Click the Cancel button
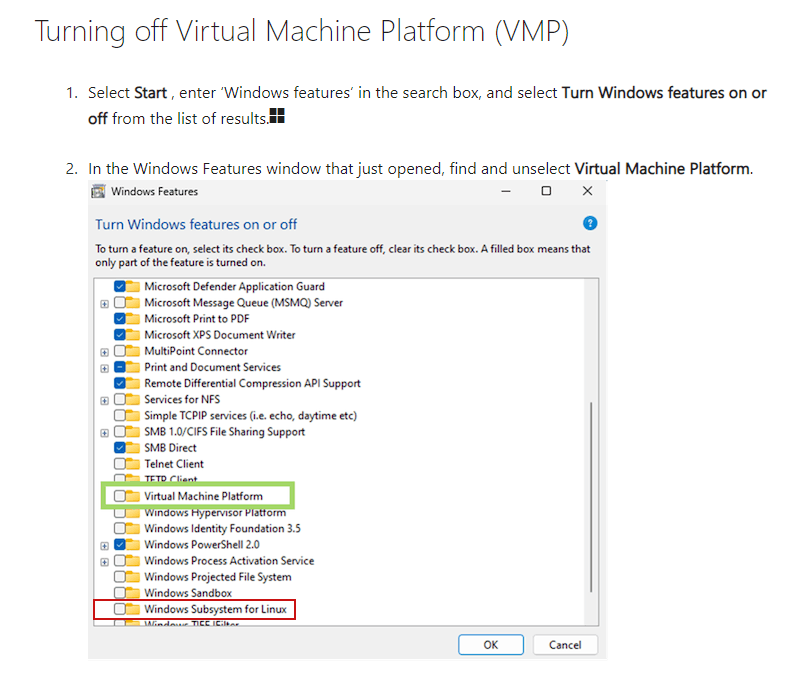Image resolution: width=804 pixels, height=677 pixels. tap(564, 644)
